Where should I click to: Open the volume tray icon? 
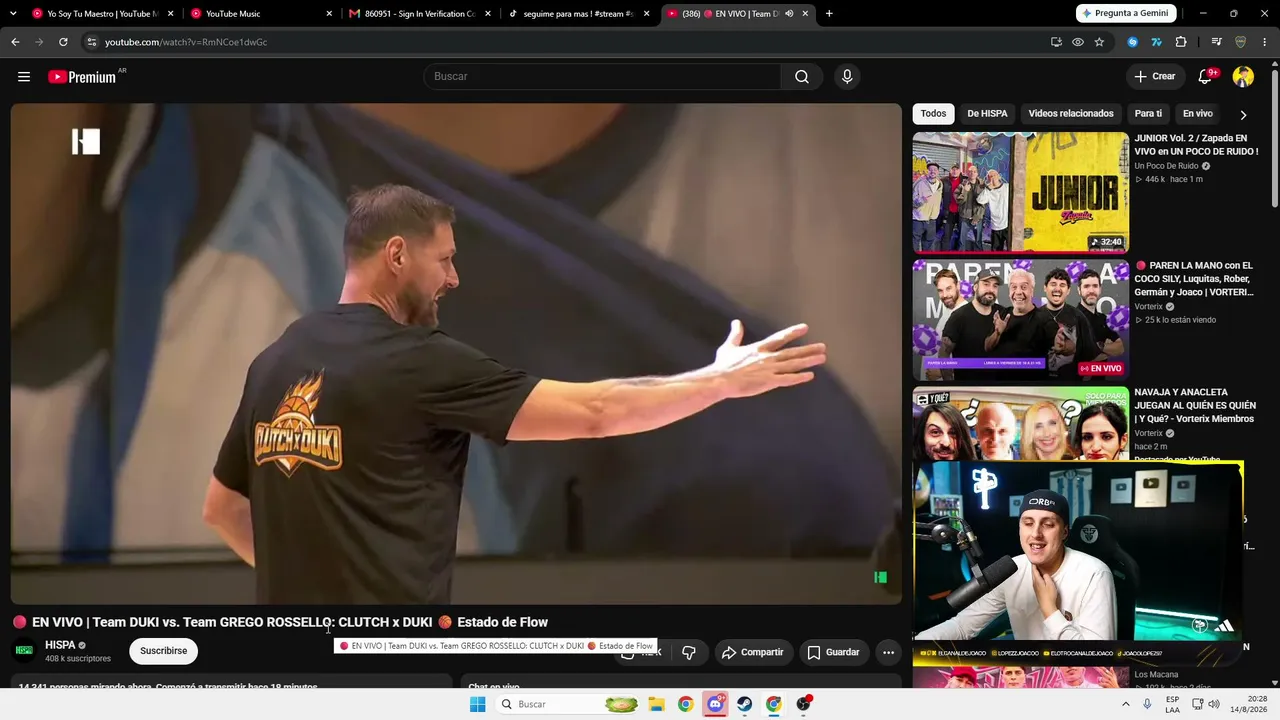click(1214, 704)
